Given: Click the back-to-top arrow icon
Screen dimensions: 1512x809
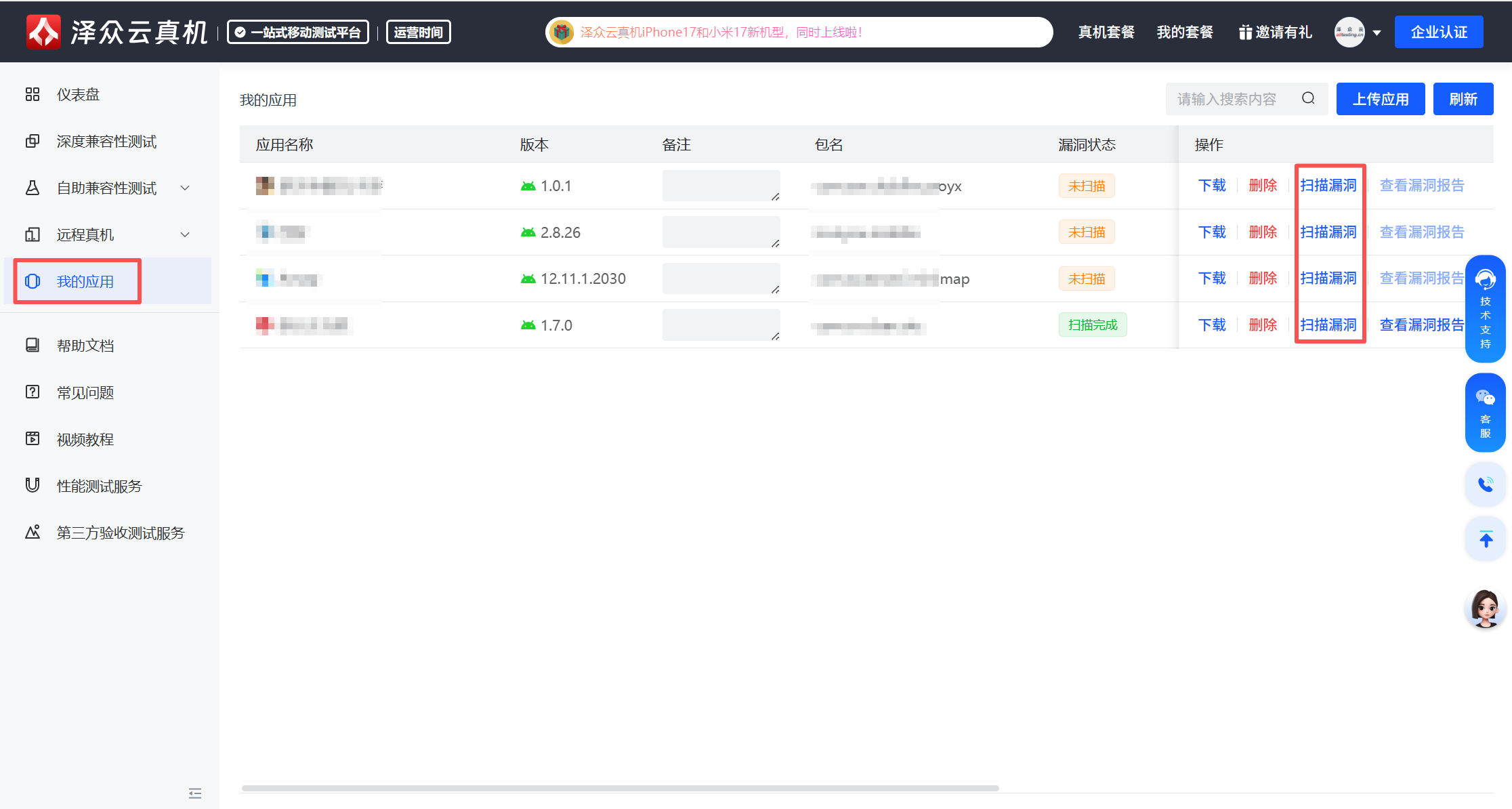Looking at the screenshot, I should [x=1485, y=539].
